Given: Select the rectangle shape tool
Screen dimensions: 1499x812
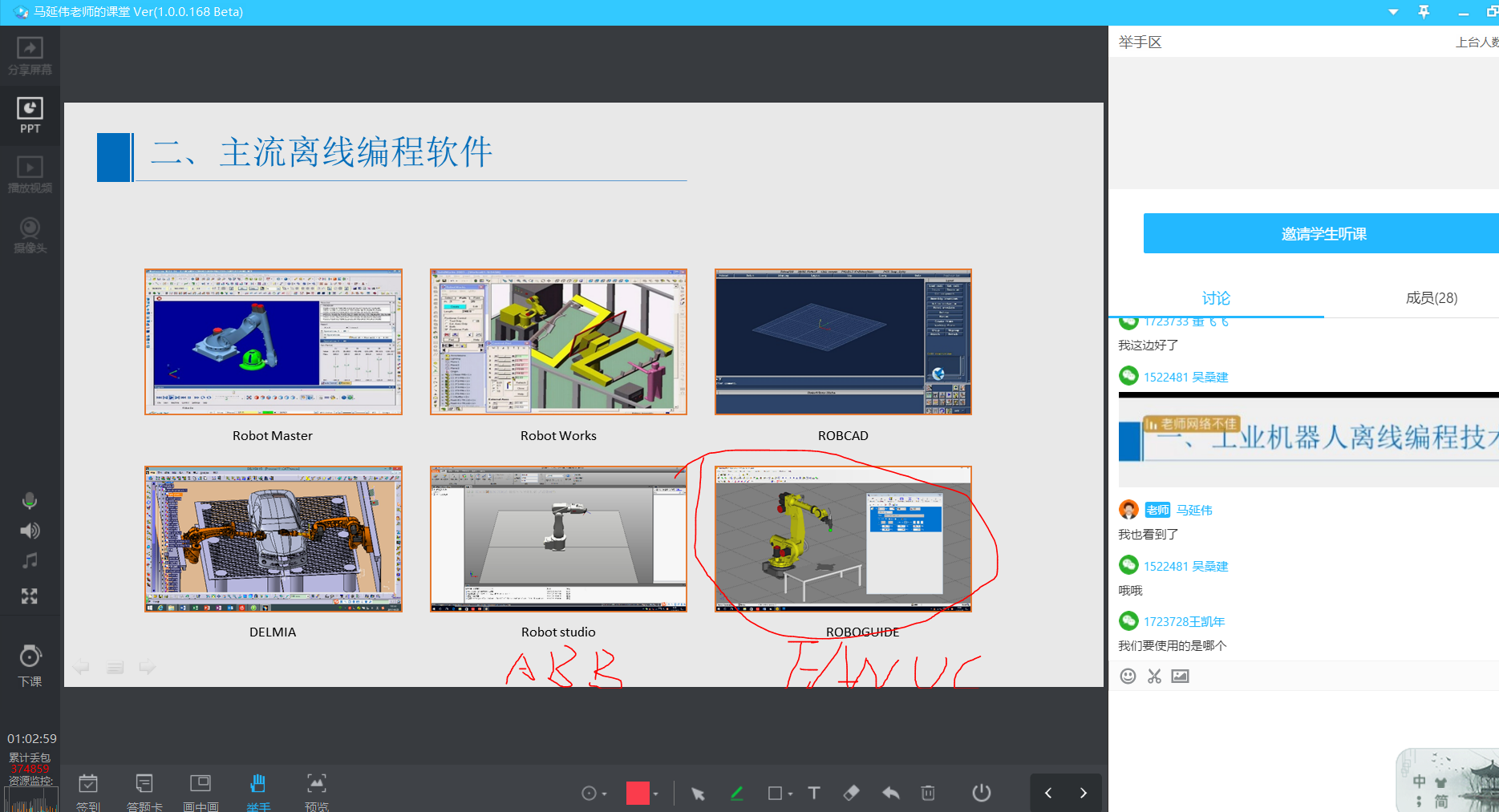Looking at the screenshot, I should pyautogui.click(x=775, y=794).
